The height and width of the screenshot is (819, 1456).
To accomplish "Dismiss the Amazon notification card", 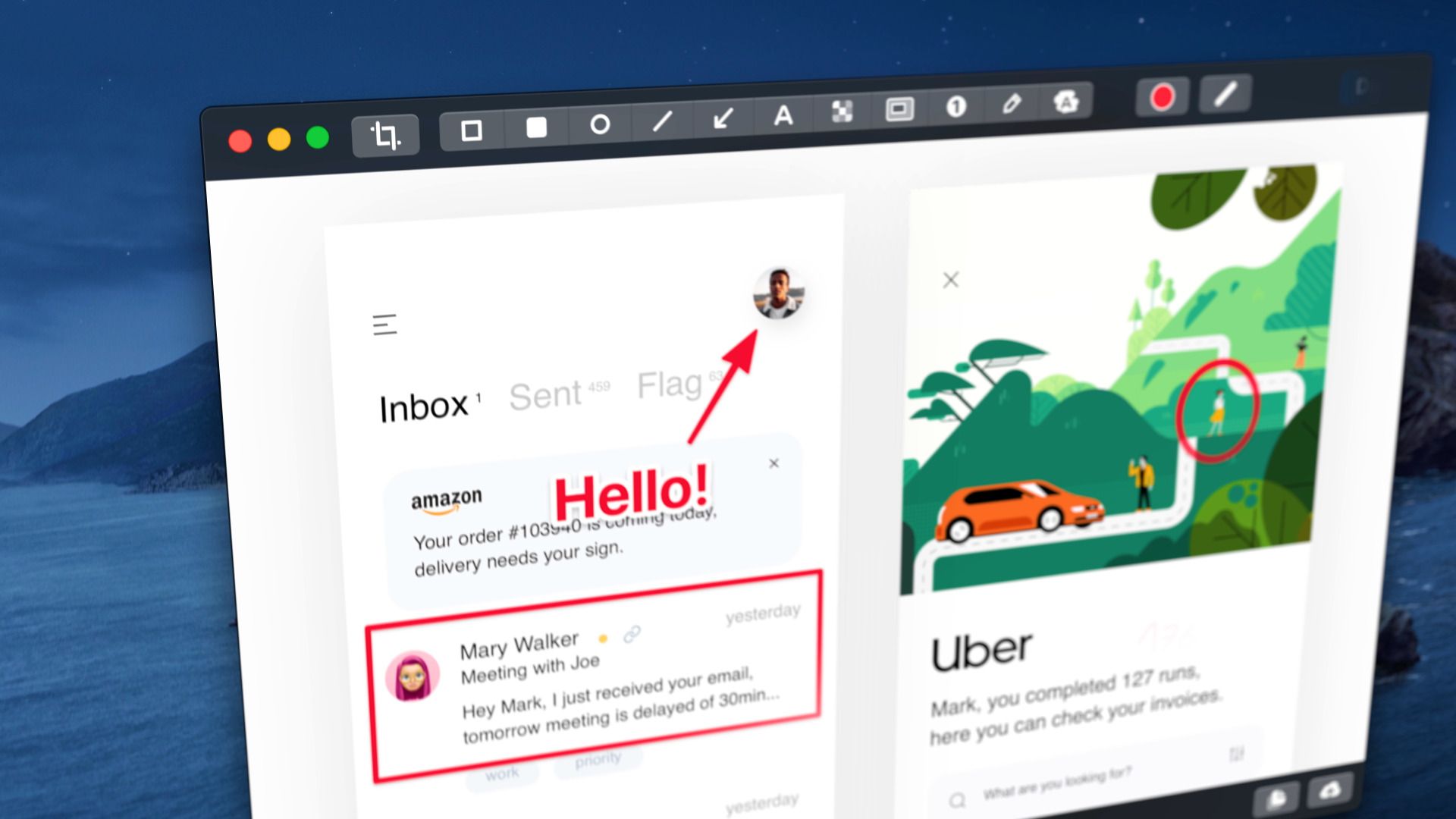I will 773,463.
